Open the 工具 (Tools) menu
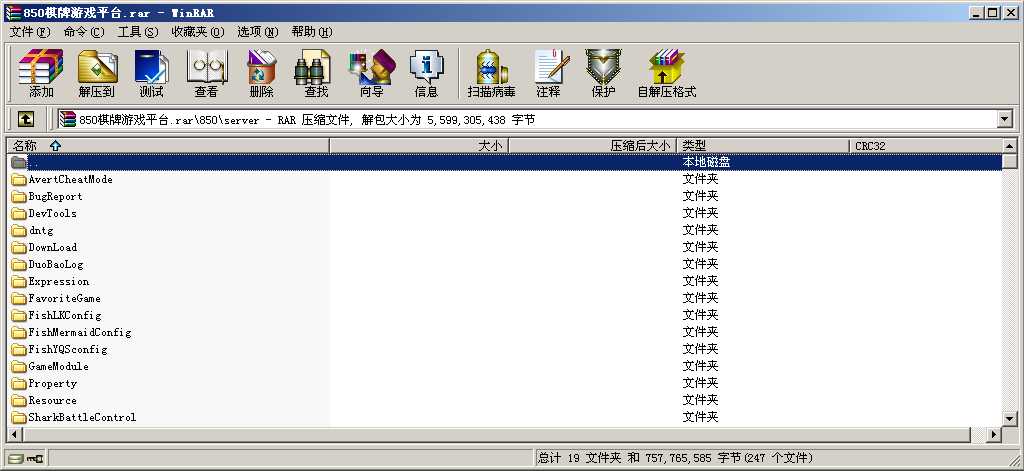The height and width of the screenshot is (471, 1024). [x=138, y=31]
